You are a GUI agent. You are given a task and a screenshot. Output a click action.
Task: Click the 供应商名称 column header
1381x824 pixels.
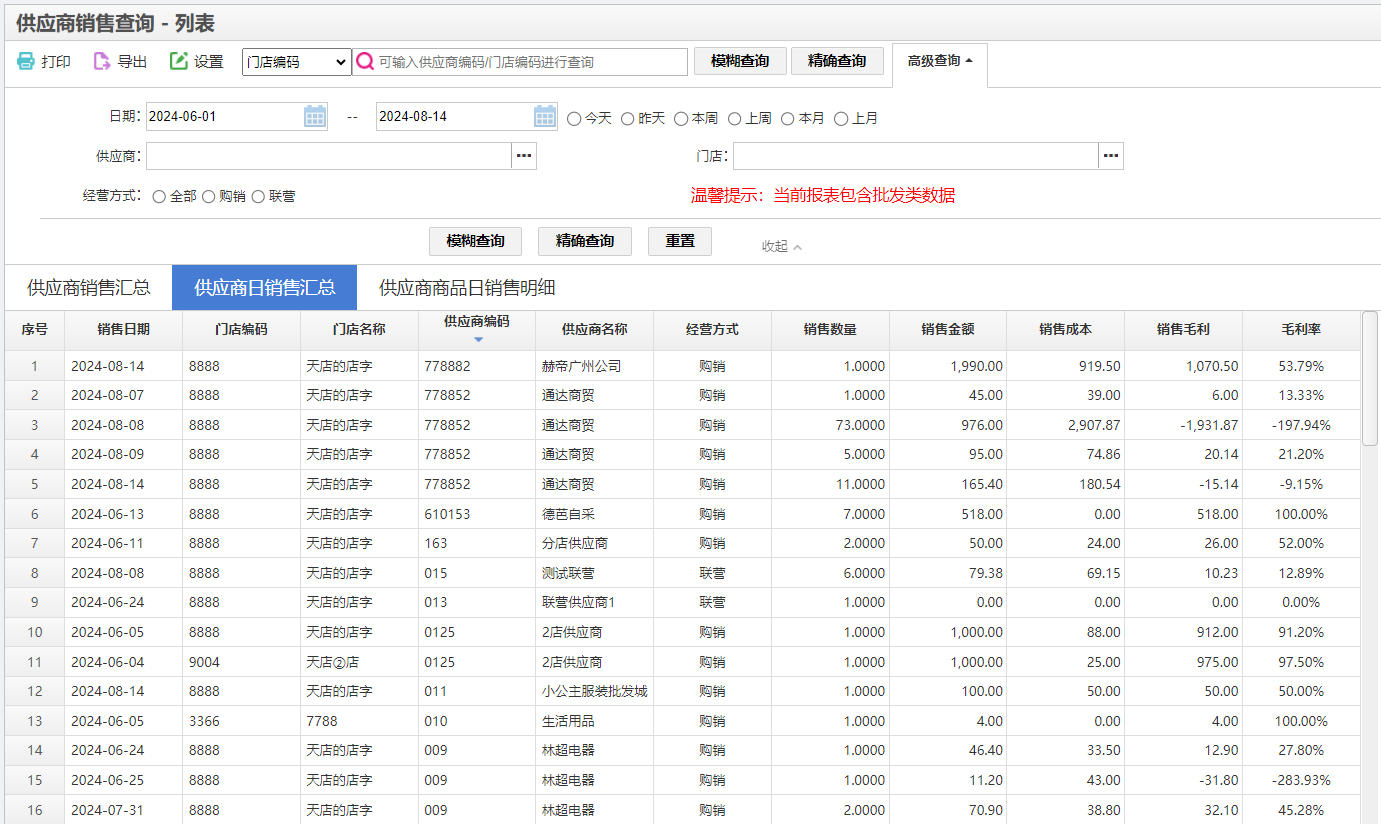pyautogui.click(x=595, y=329)
